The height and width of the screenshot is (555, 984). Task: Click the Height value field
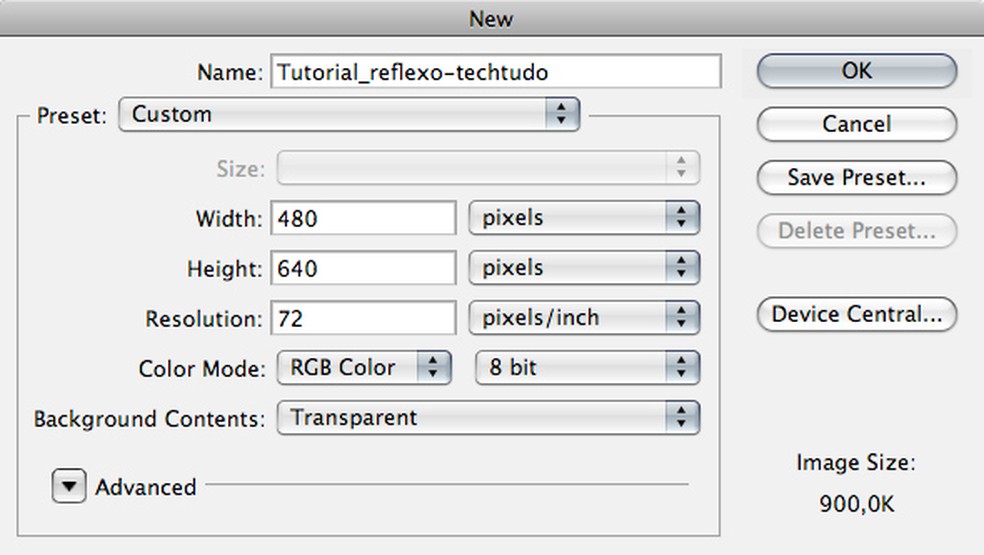click(363, 268)
